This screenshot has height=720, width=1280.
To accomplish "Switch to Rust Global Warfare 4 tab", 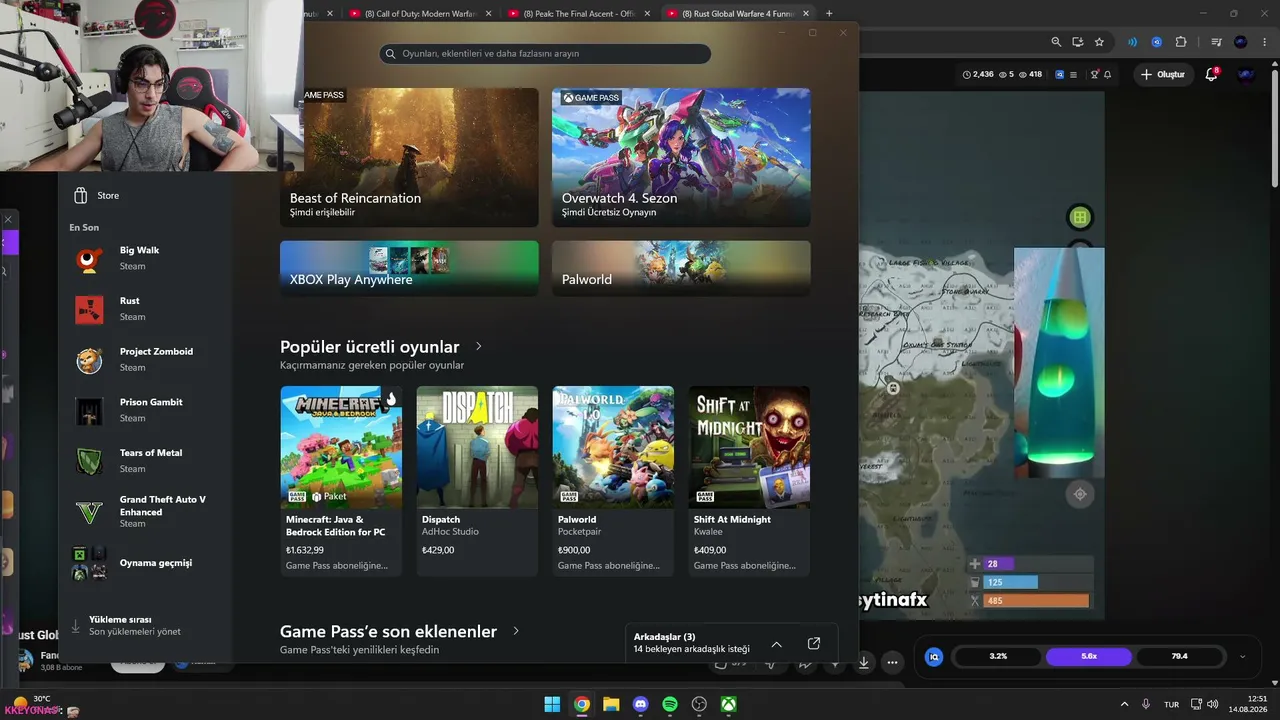I will pyautogui.click(x=738, y=13).
